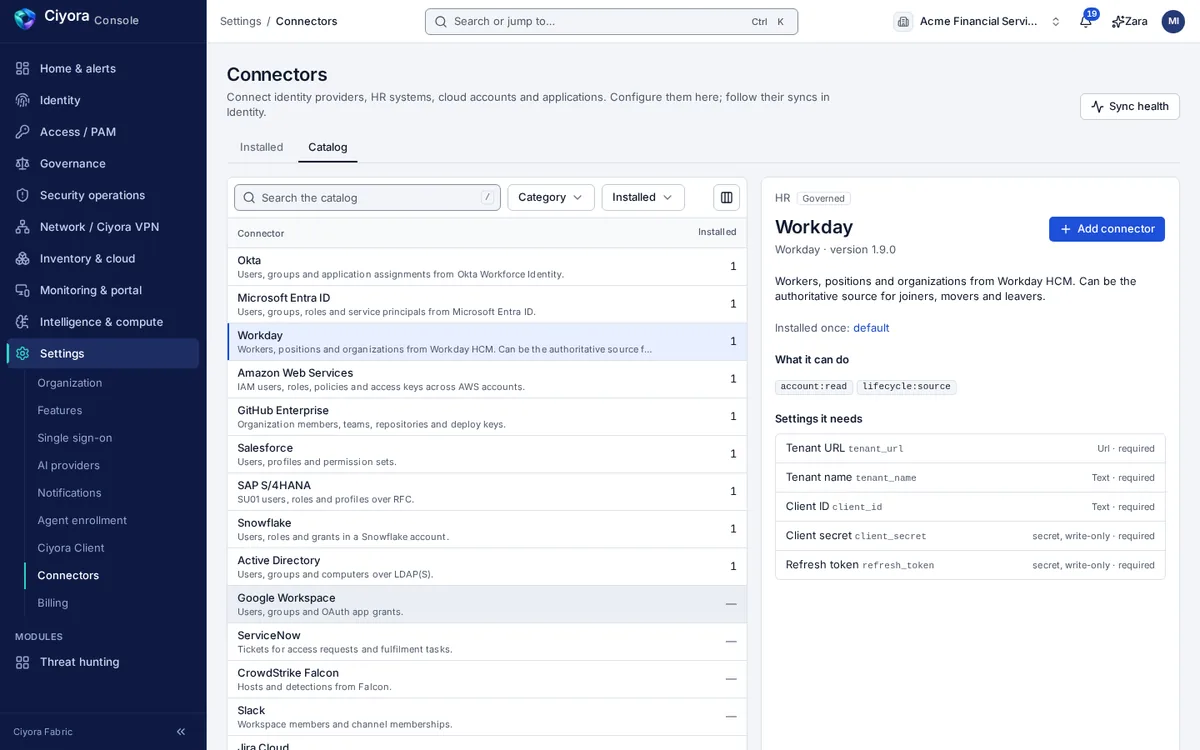The width and height of the screenshot is (1200, 750).
Task: Click the Settings gear icon in sidebar
Action: pos(22,353)
